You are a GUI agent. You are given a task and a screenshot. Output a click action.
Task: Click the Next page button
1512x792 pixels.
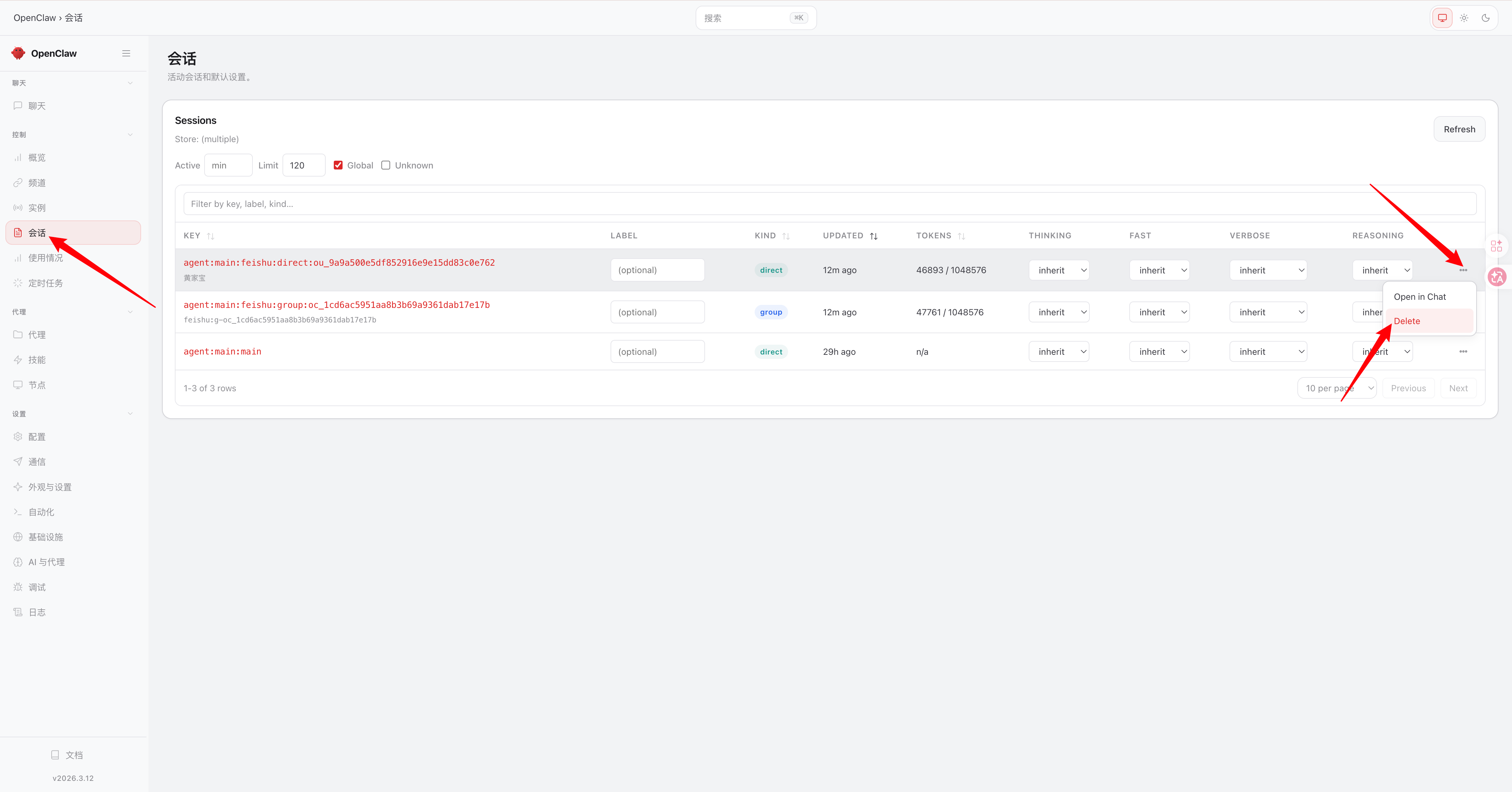pyautogui.click(x=1458, y=388)
